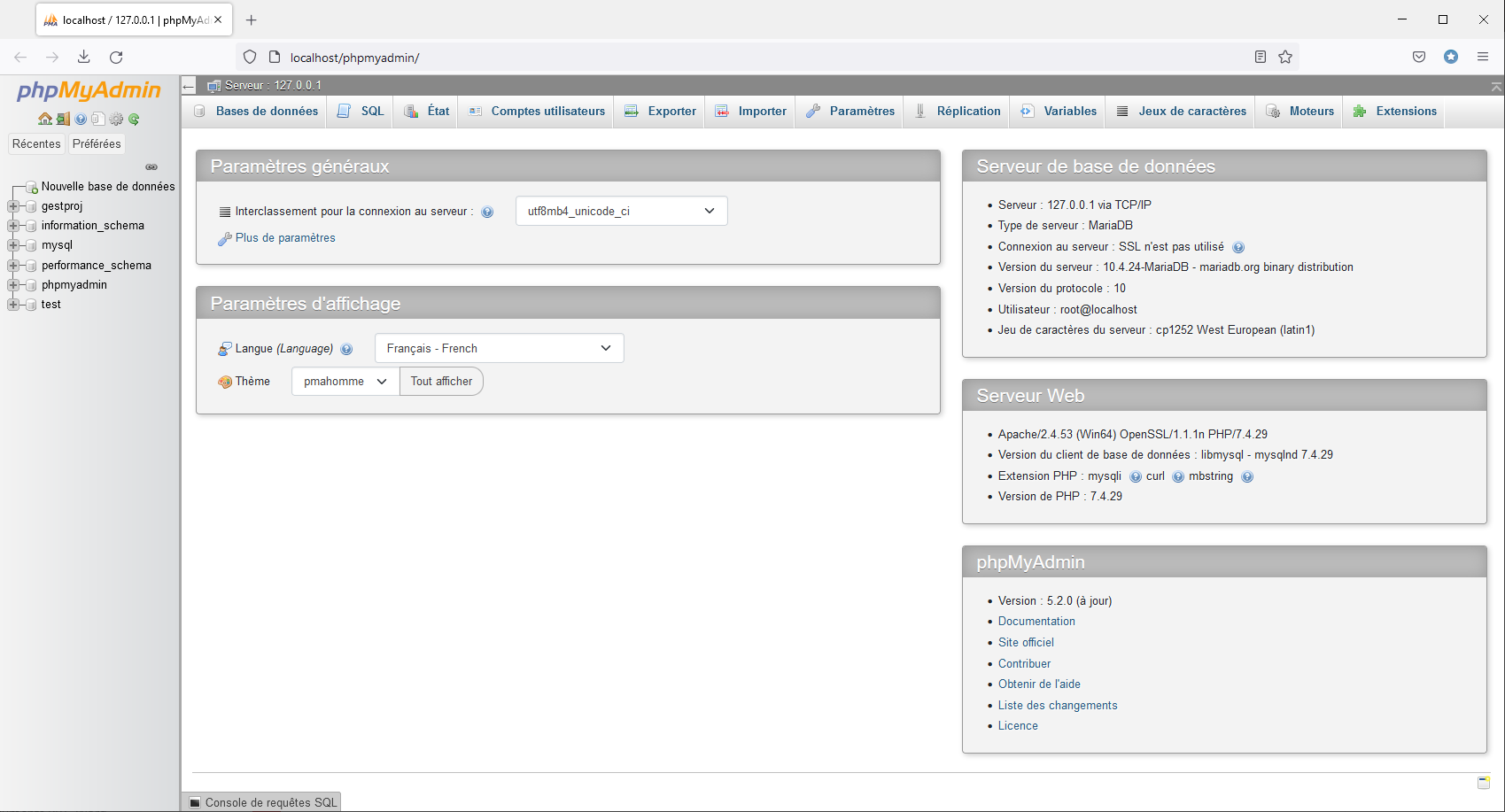Expand the gestproj database tree node
Viewport: 1505px width, 812px height.
click(x=13, y=206)
